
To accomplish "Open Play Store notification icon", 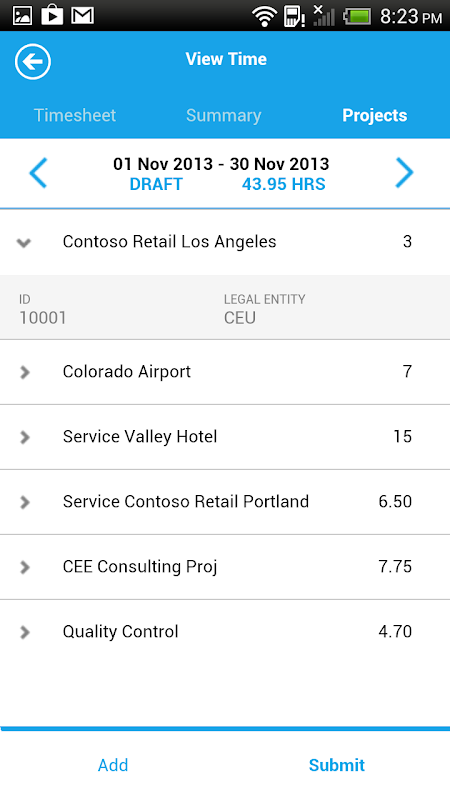I will point(52,14).
